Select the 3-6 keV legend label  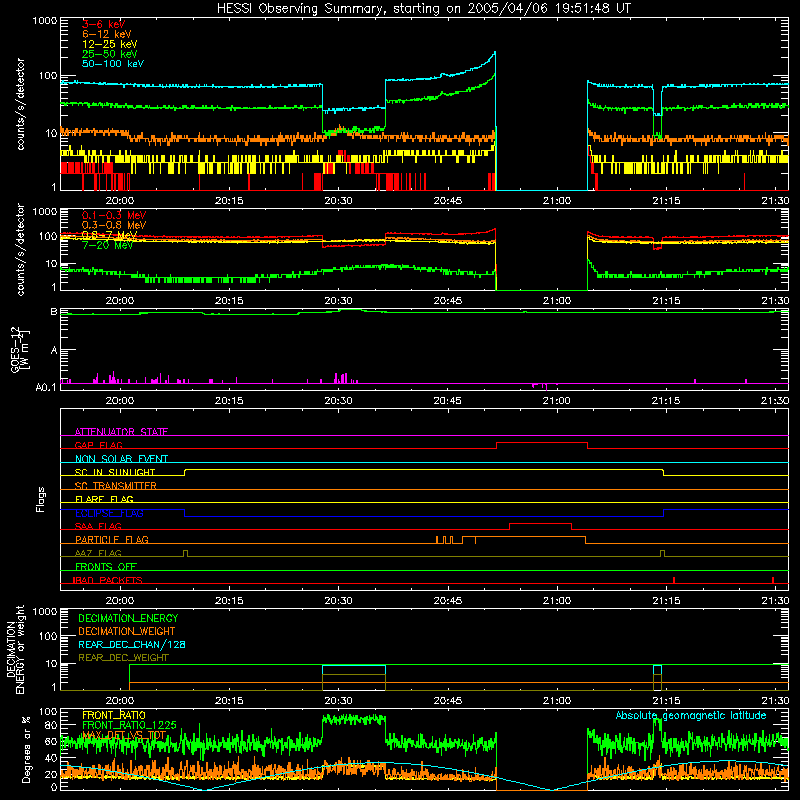[103, 24]
